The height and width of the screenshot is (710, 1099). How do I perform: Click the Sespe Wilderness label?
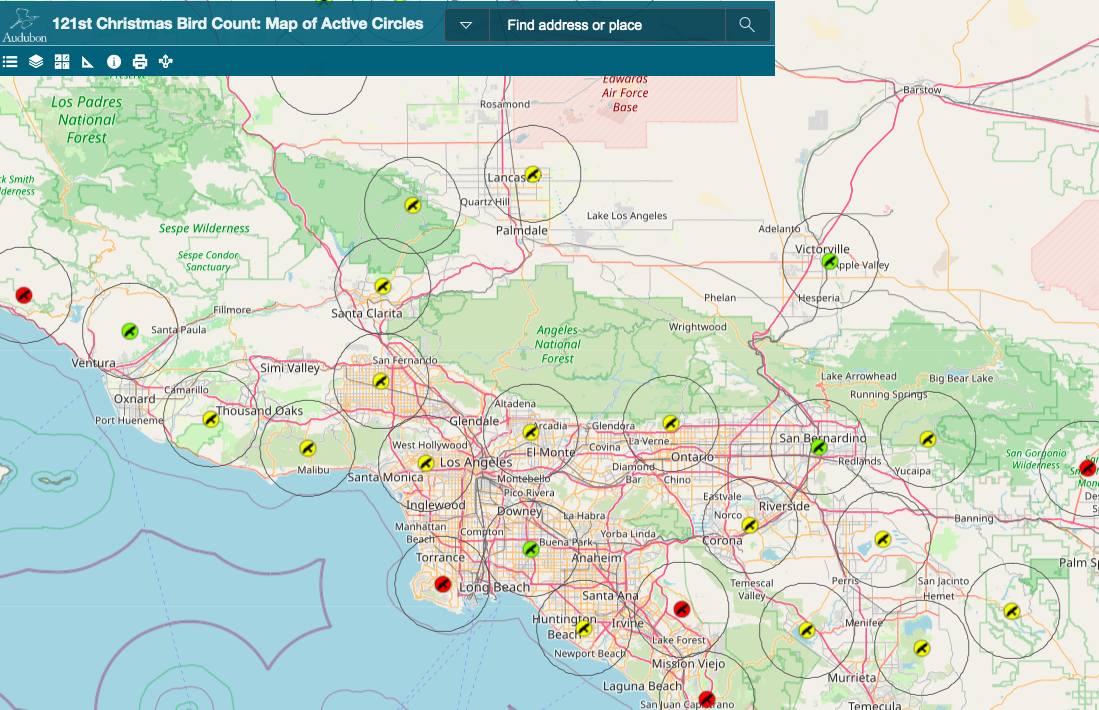pyautogui.click(x=204, y=228)
